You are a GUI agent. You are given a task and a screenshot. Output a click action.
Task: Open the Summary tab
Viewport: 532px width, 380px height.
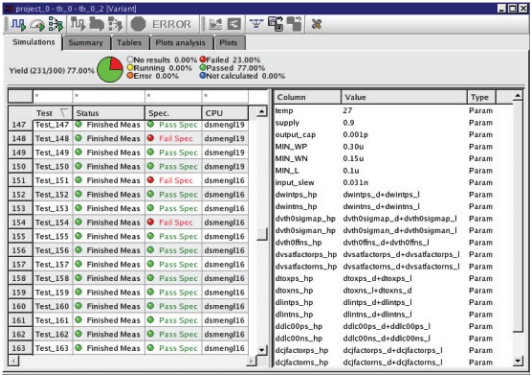(86, 43)
